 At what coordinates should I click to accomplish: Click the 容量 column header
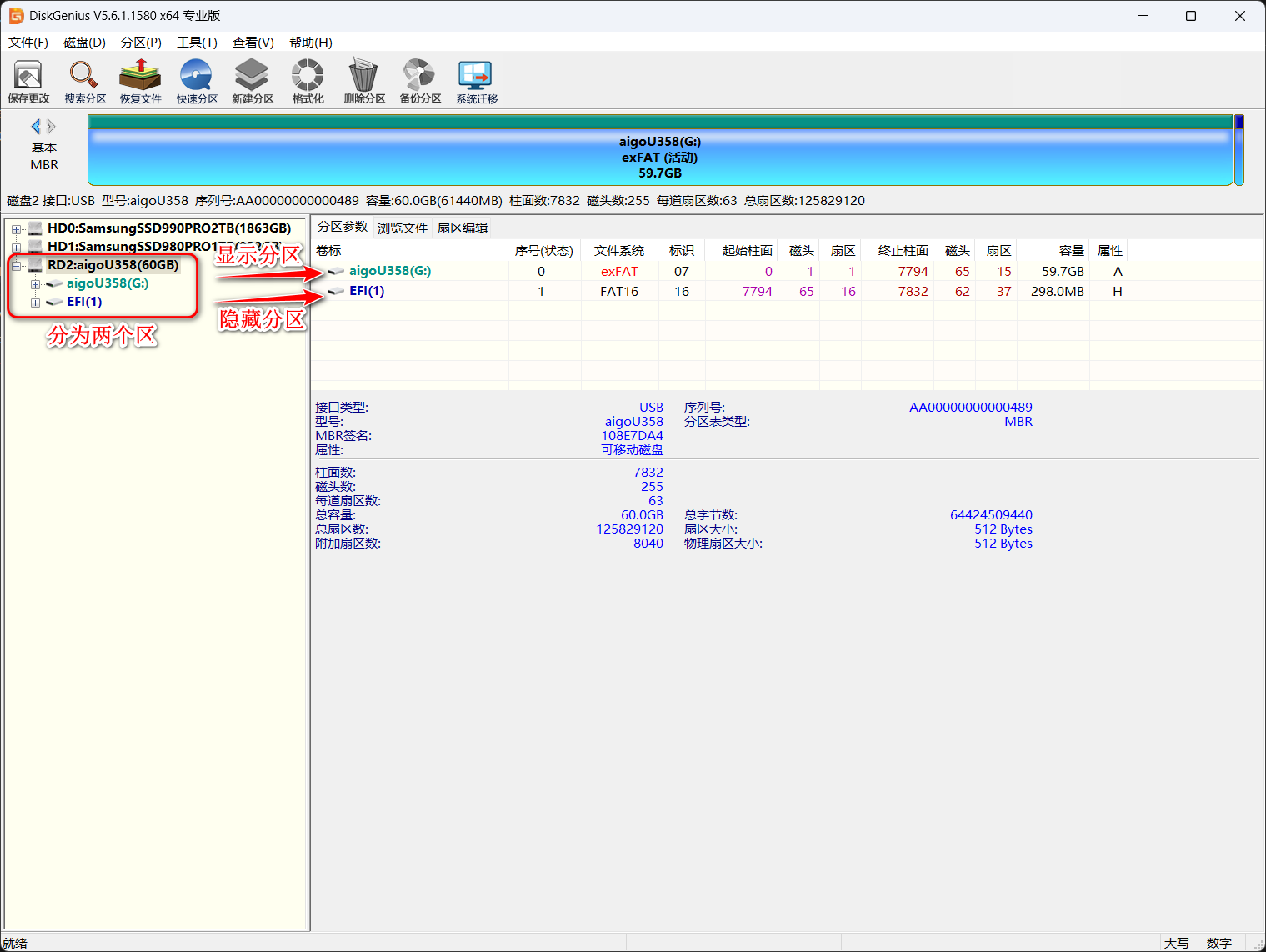(x=1070, y=251)
